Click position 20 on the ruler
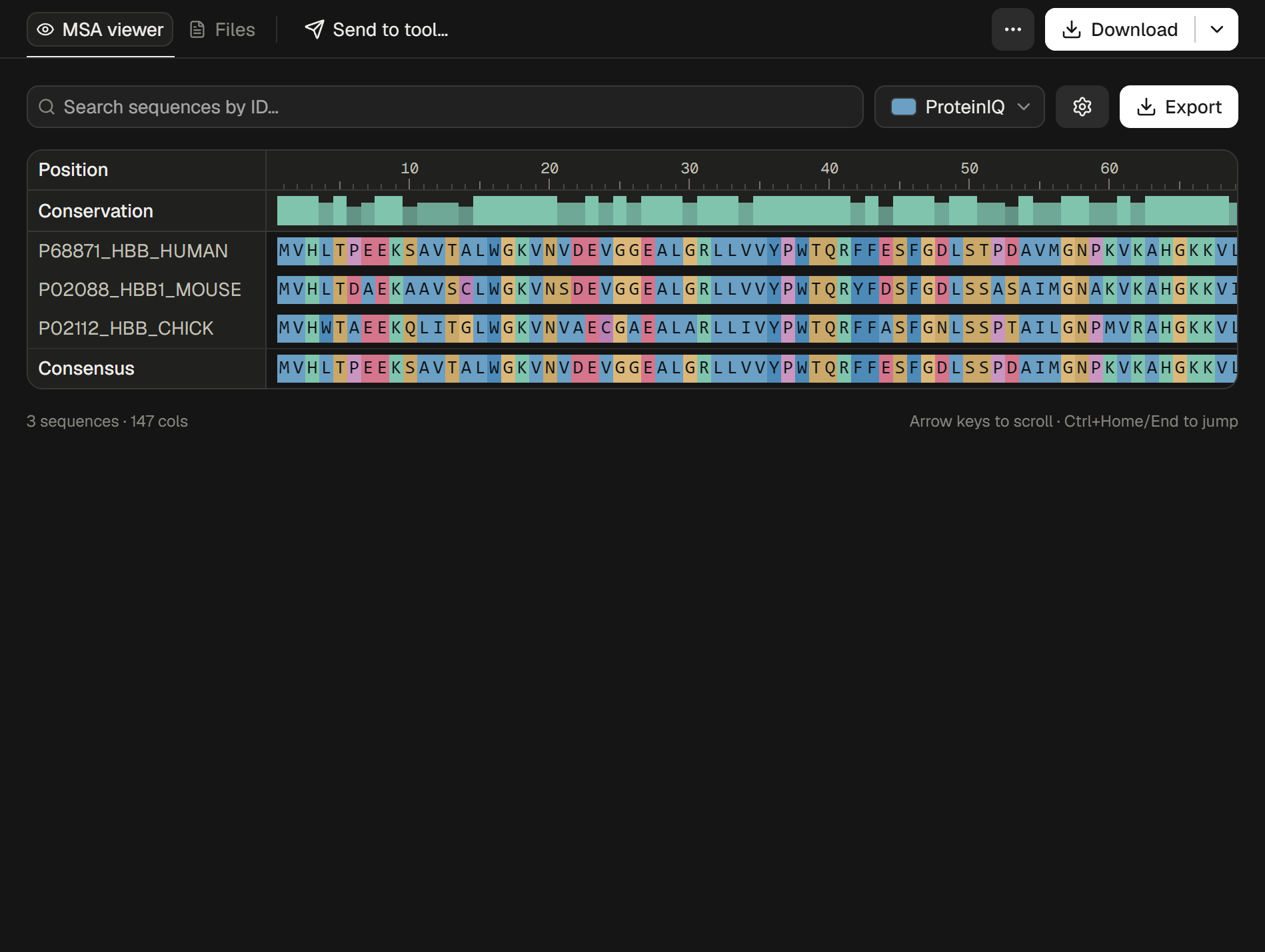Viewport: 1265px width, 952px height. pos(549,169)
